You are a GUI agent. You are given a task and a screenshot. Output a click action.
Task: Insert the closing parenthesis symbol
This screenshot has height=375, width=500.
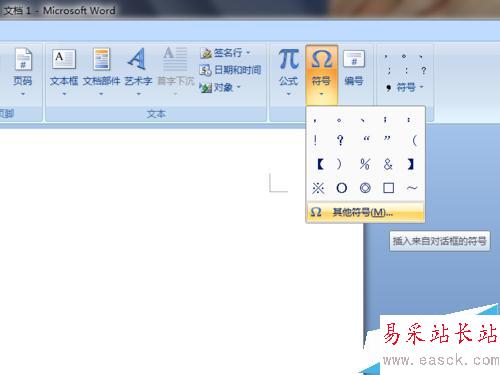click(x=339, y=164)
